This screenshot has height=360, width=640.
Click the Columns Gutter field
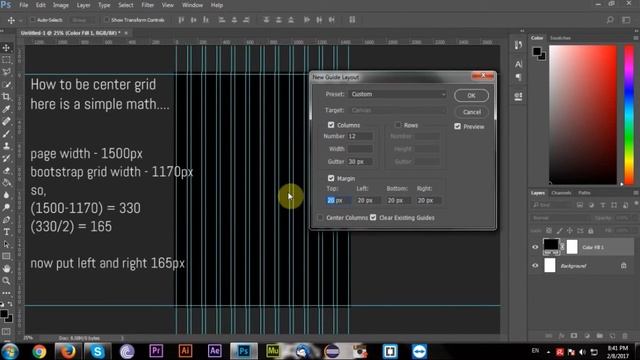point(360,162)
